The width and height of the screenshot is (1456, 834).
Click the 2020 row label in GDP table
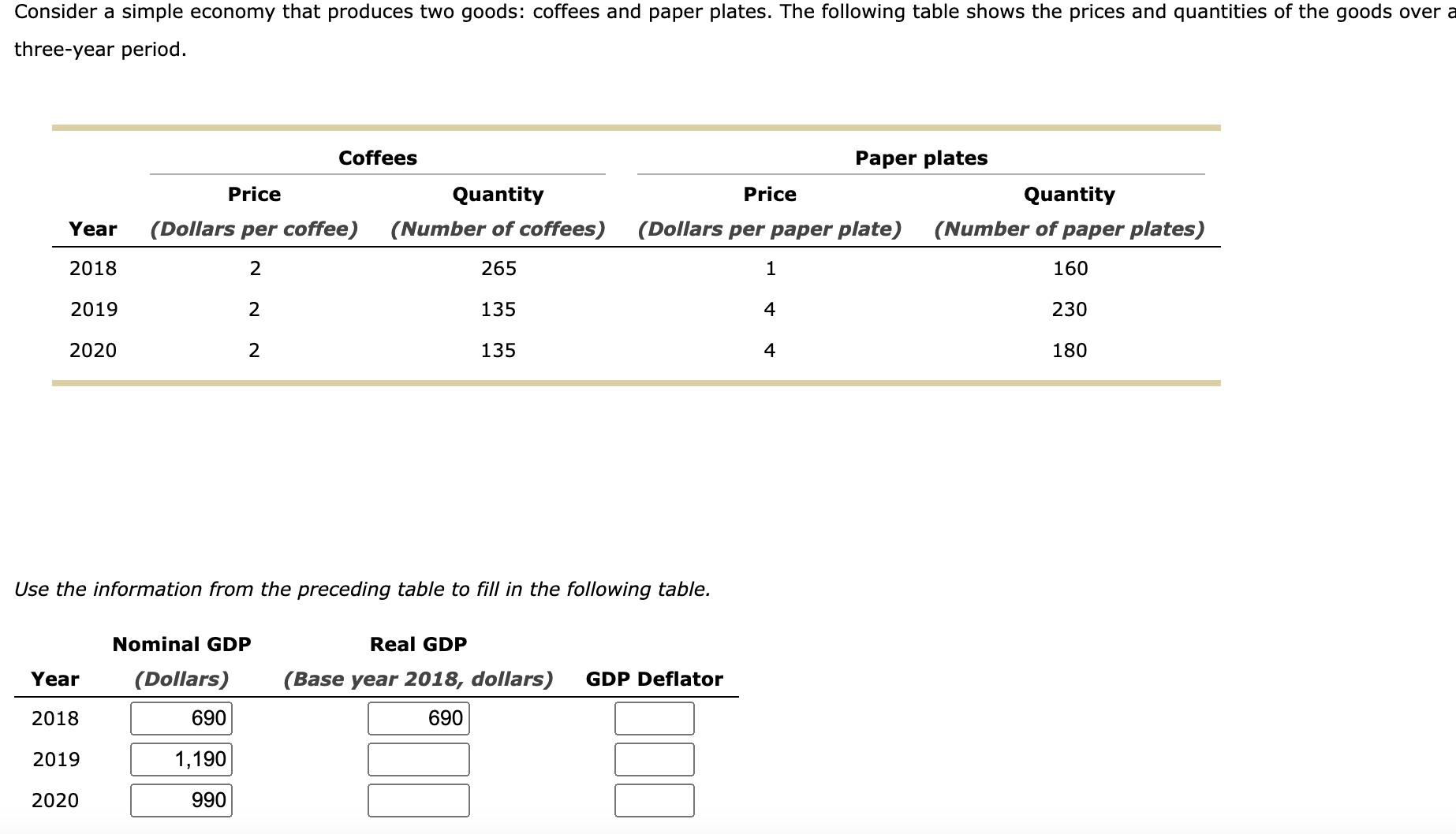[x=52, y=799]
